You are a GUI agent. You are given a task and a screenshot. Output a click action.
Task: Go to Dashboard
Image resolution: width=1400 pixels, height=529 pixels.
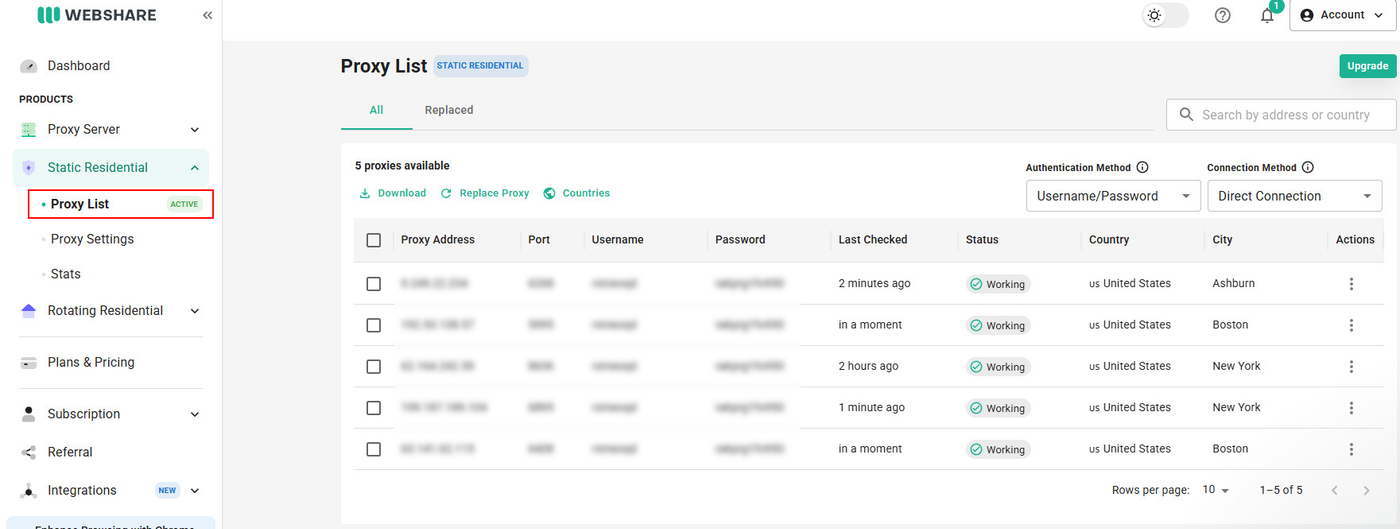click(x=79, y=66)
